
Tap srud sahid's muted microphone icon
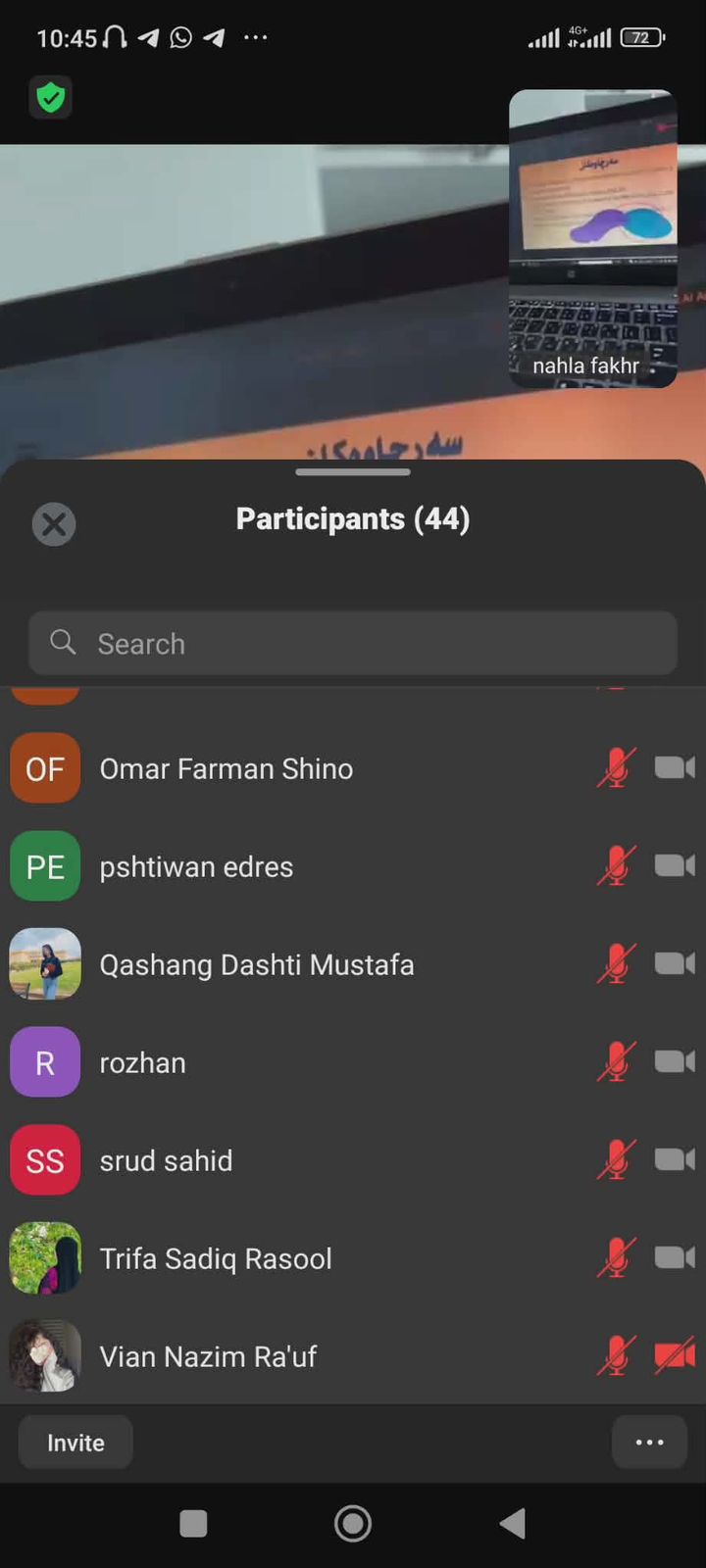coord(616,1160)
